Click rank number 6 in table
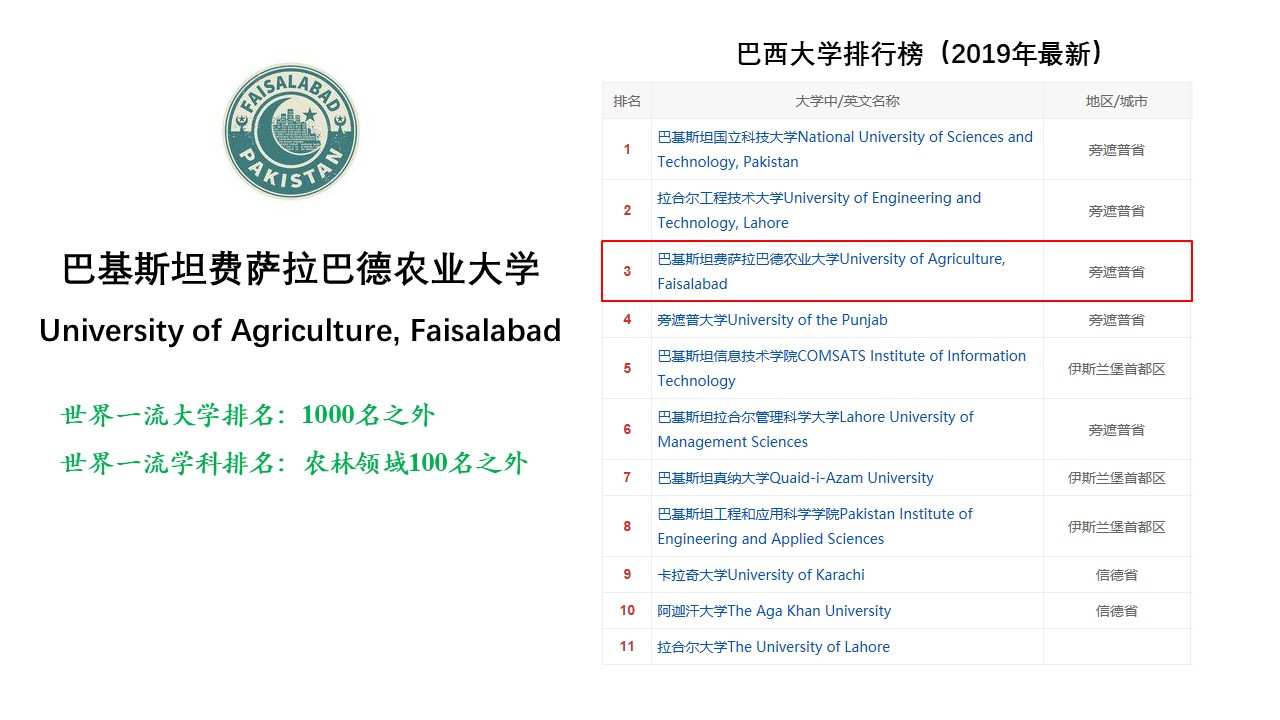The image size is (1280, 720). click(627, 430)
